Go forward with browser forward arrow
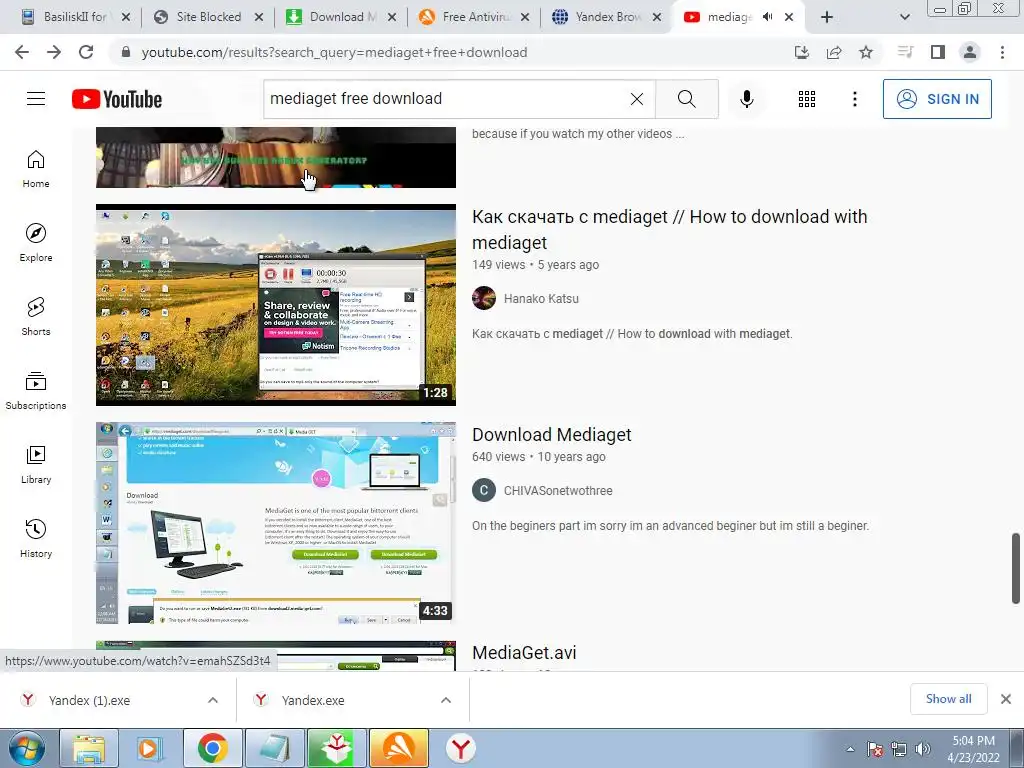Viewport: 1024px width, 768px height. pos(54,52)
